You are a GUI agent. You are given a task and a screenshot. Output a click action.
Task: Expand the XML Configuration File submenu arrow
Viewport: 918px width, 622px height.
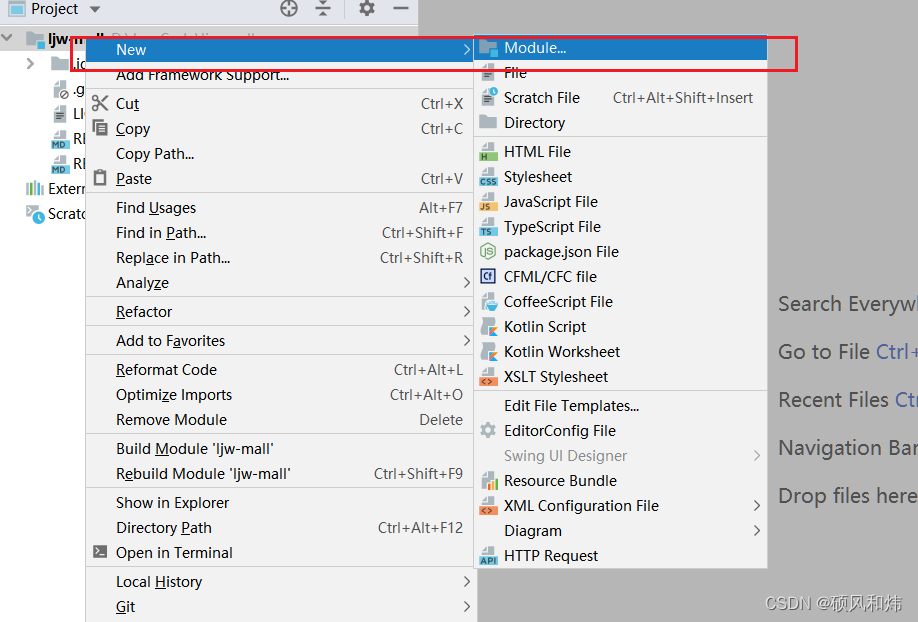click(x=757, y=505)
